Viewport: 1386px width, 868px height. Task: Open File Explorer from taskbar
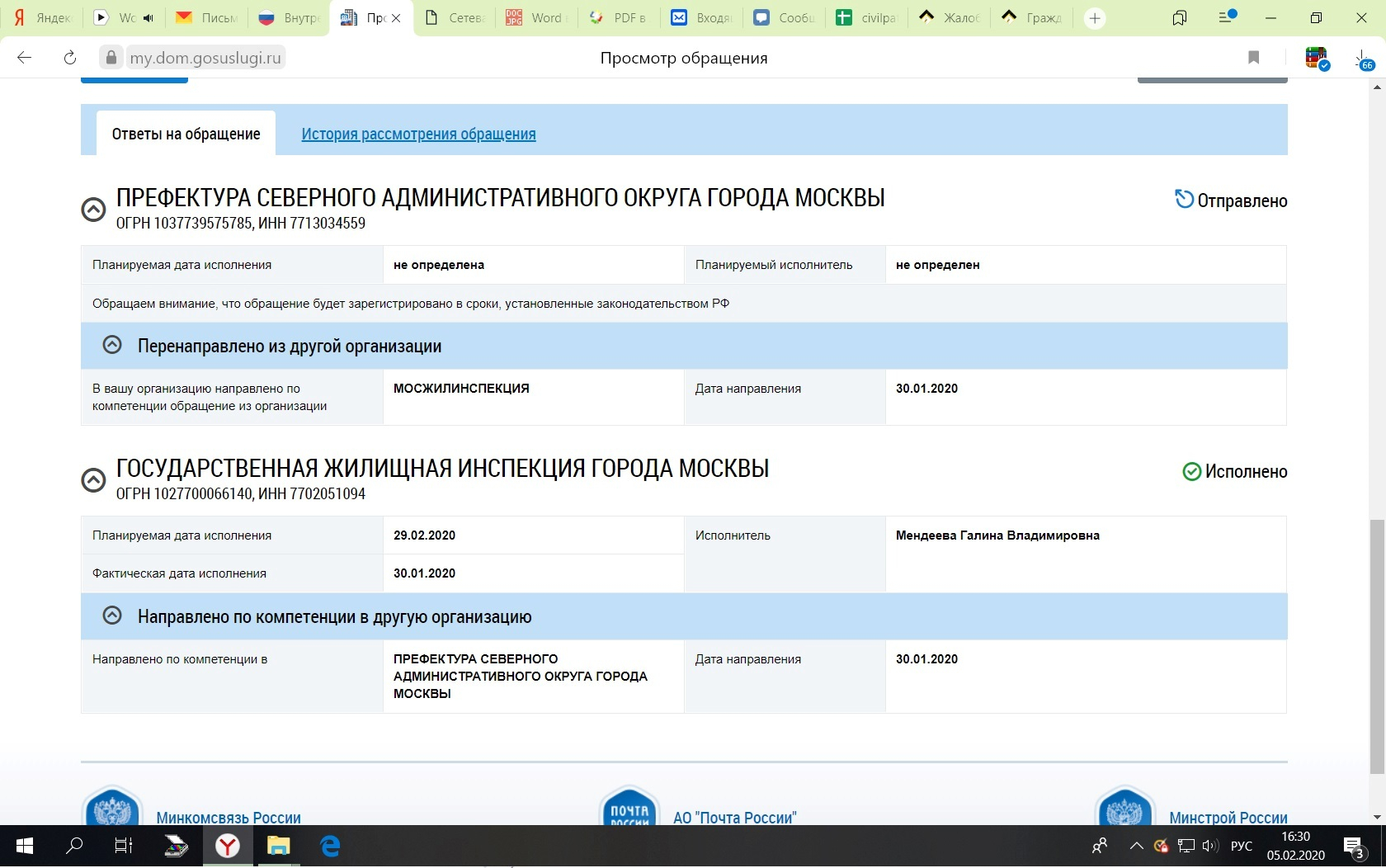click(279, 846)
